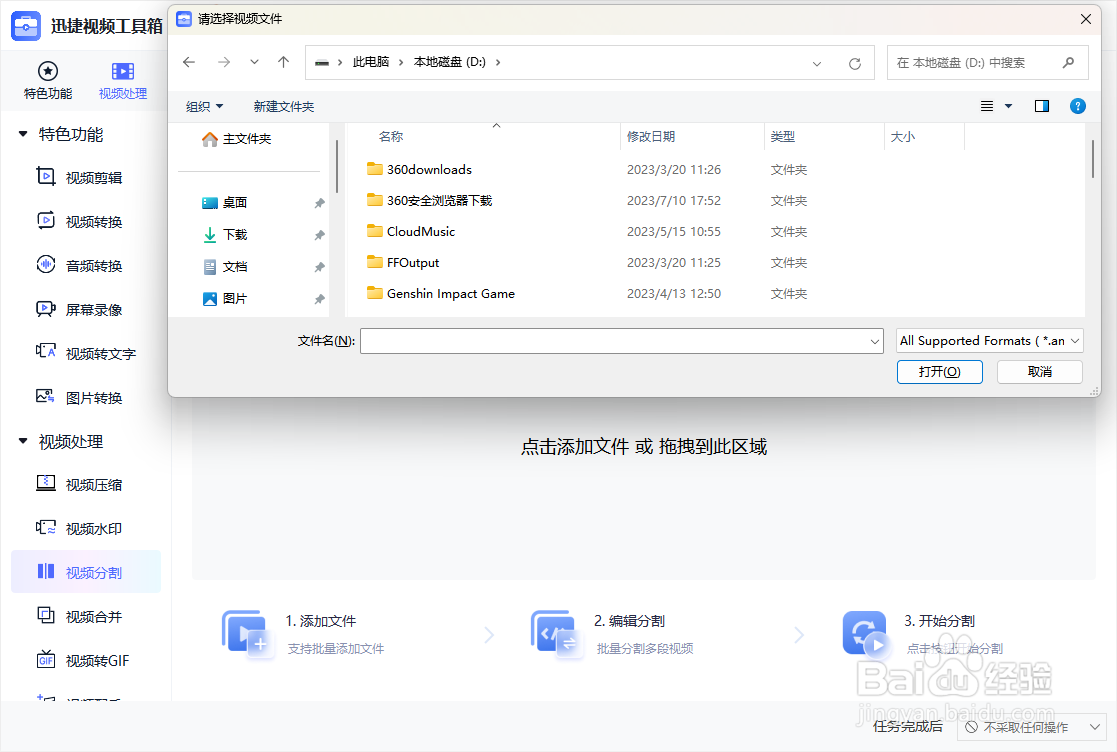Image resolution: width=1117 pixels, height=752 pixels.
Task: Open the 文件名 history dropdown arrow
Action: coord(875,342)
